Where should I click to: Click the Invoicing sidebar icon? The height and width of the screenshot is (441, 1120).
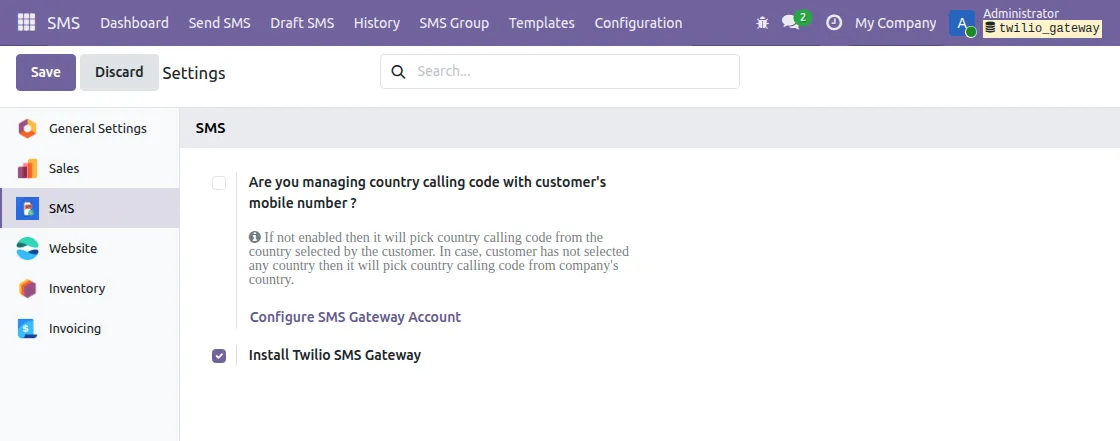point(27,329)
